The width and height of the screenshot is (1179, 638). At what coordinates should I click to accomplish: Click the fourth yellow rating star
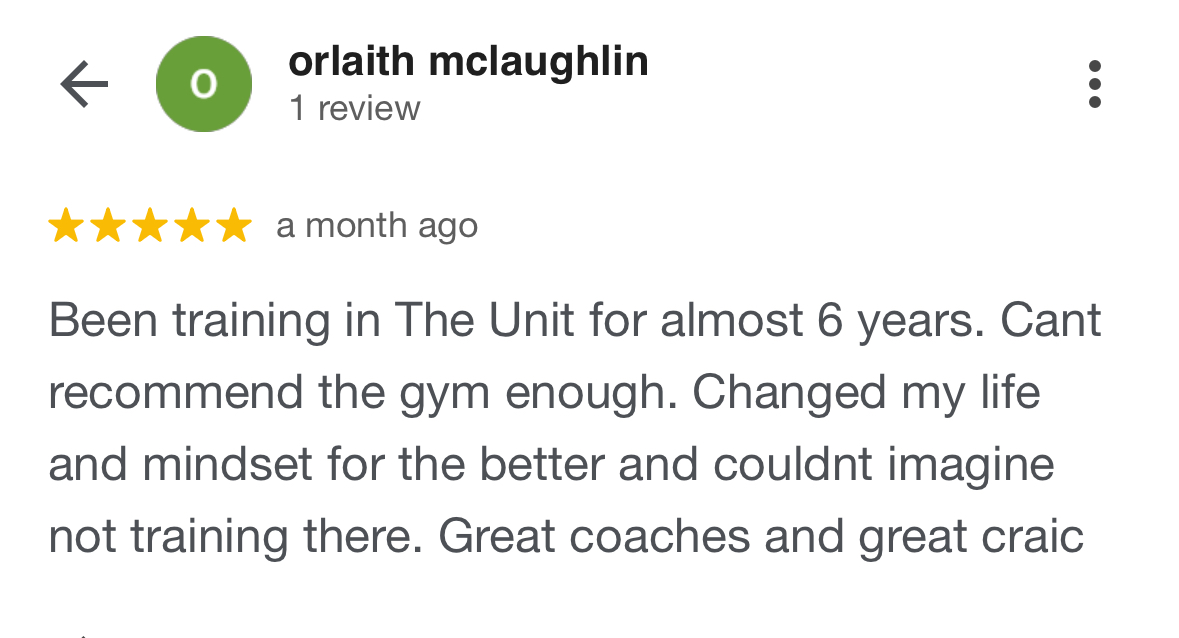192,225
